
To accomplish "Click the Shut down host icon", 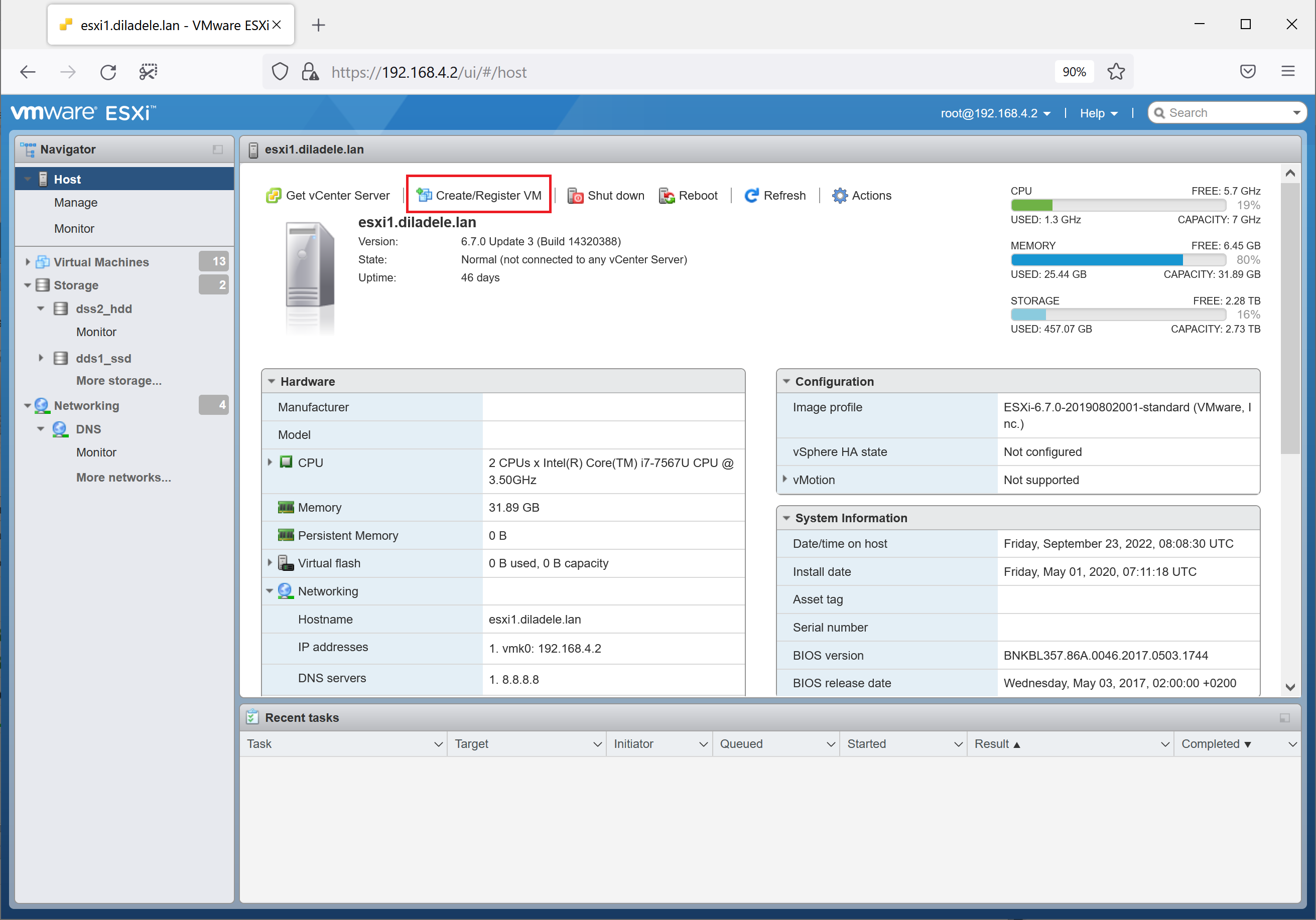I will (x=575, y=195).
